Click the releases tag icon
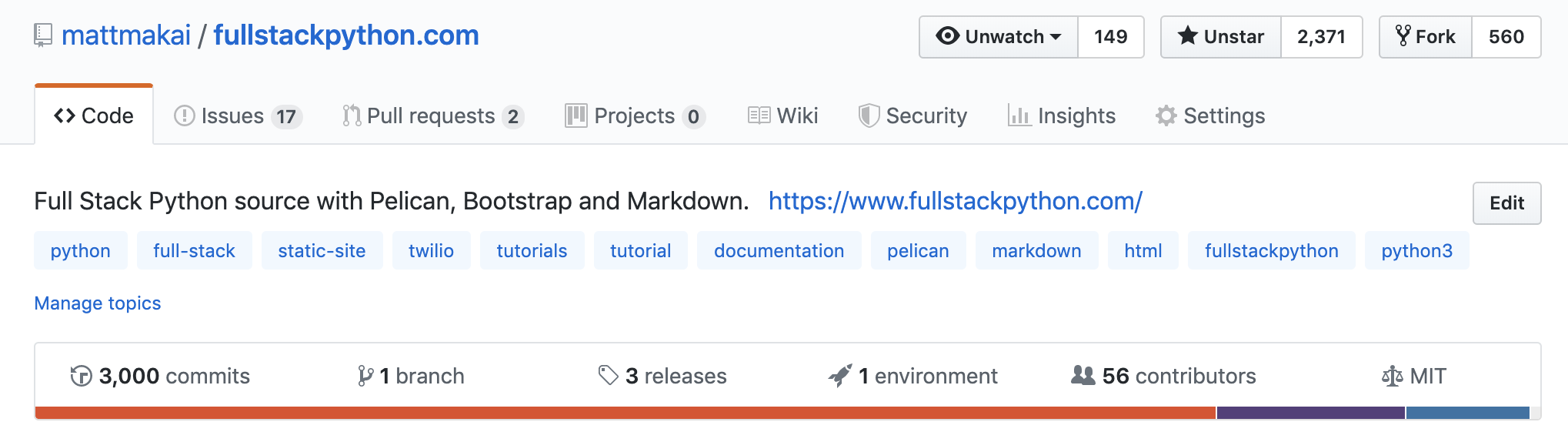The image size is (1568, 432). pyautogui.click(x=609, y=376)
